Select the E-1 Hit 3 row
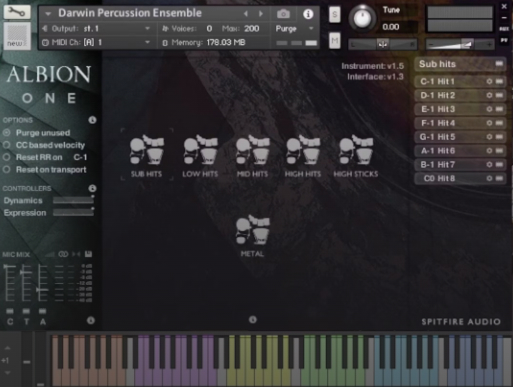The image size is (513, 387). 460,109
